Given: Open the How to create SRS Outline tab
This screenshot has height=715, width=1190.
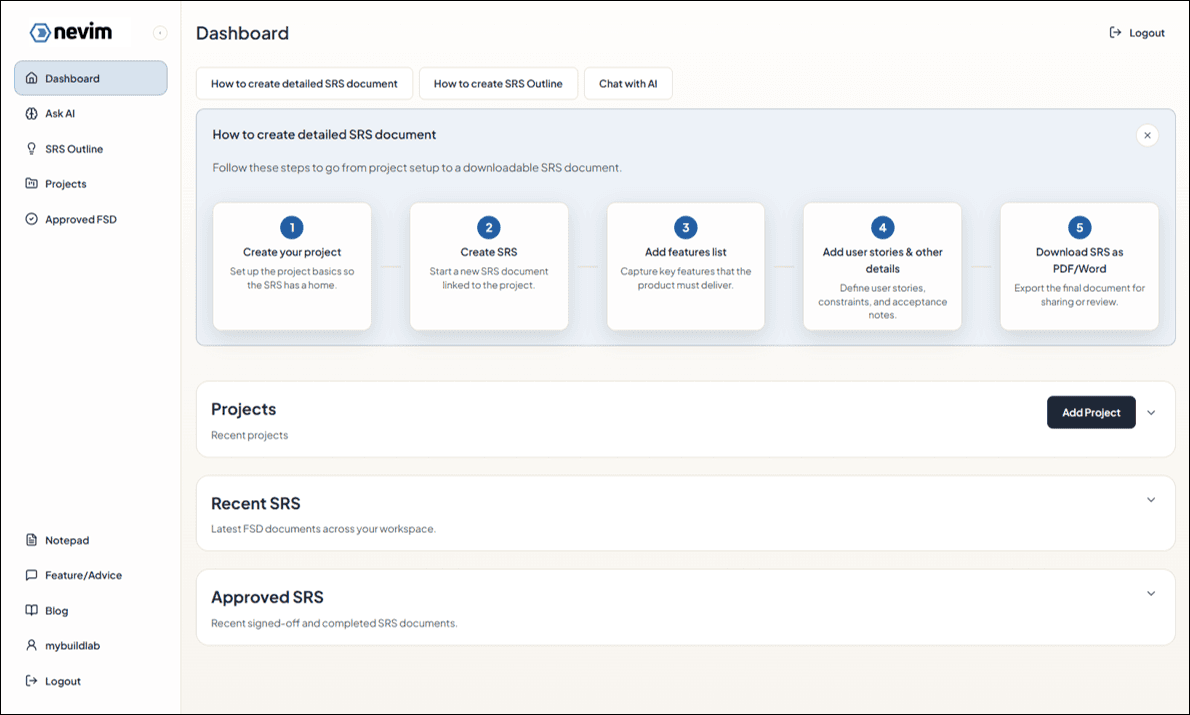Looking at the screenshot, I should (498, 83).
